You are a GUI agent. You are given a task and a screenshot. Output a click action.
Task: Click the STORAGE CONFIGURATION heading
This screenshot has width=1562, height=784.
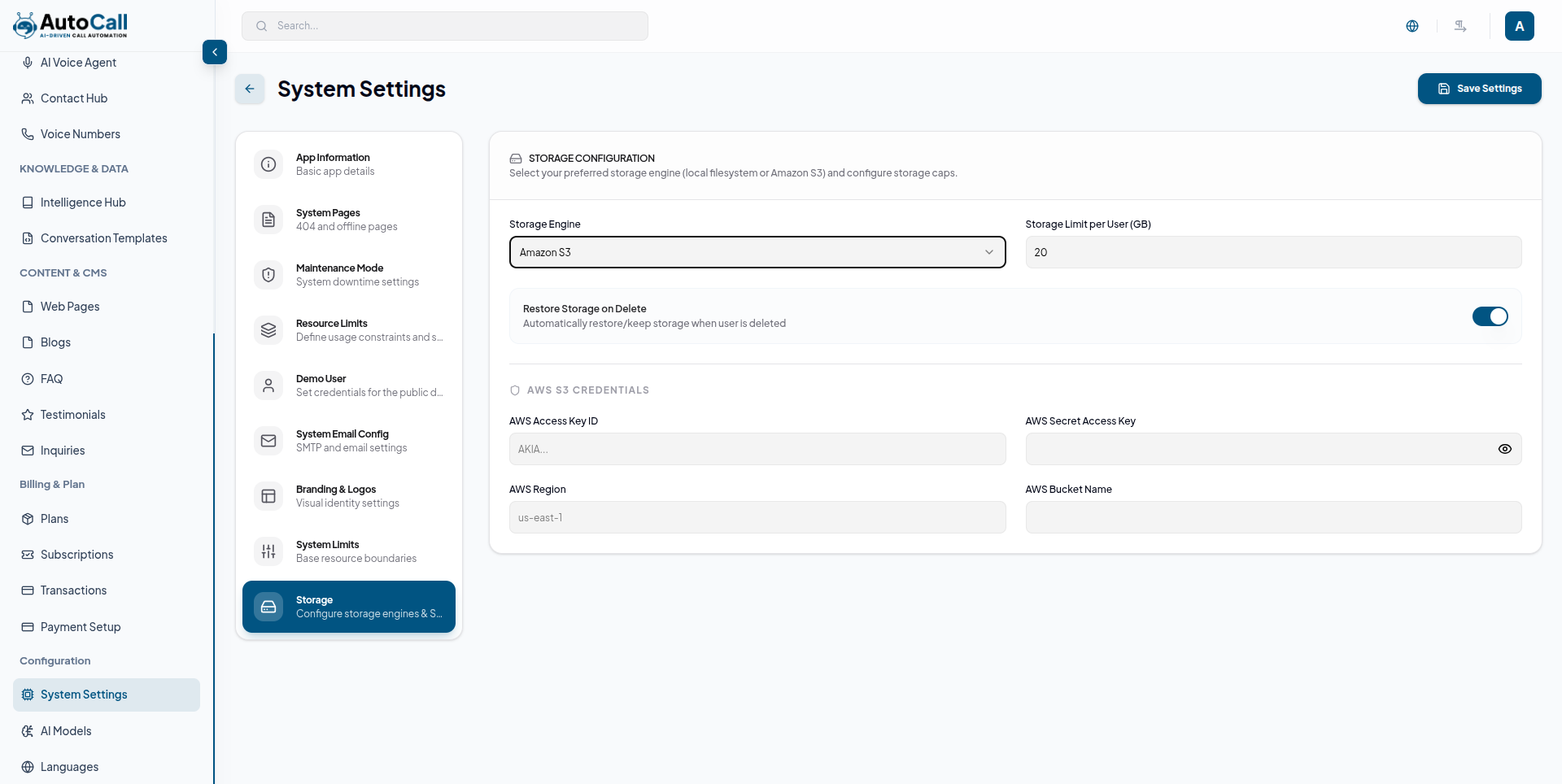point(591,159)
